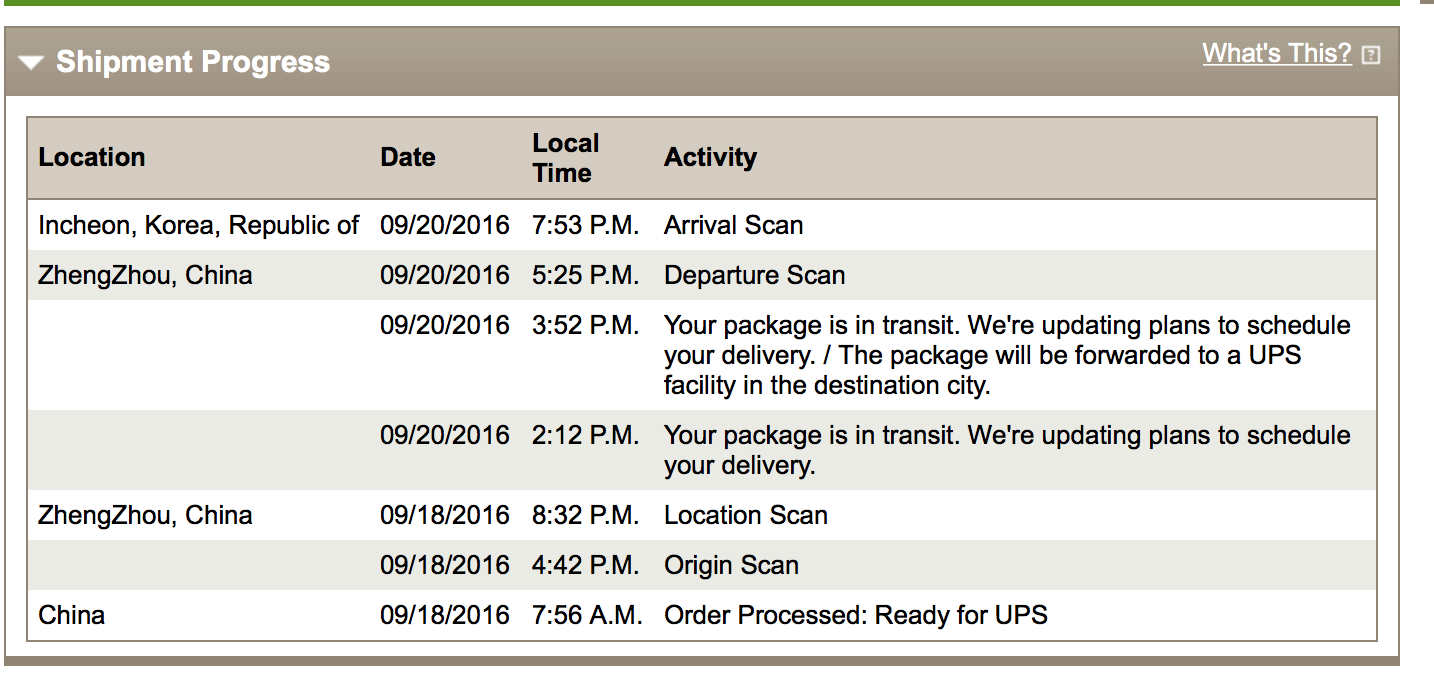Select the Location column header
The height and width of the screenshot is (684, 1434).
[92, 157]
